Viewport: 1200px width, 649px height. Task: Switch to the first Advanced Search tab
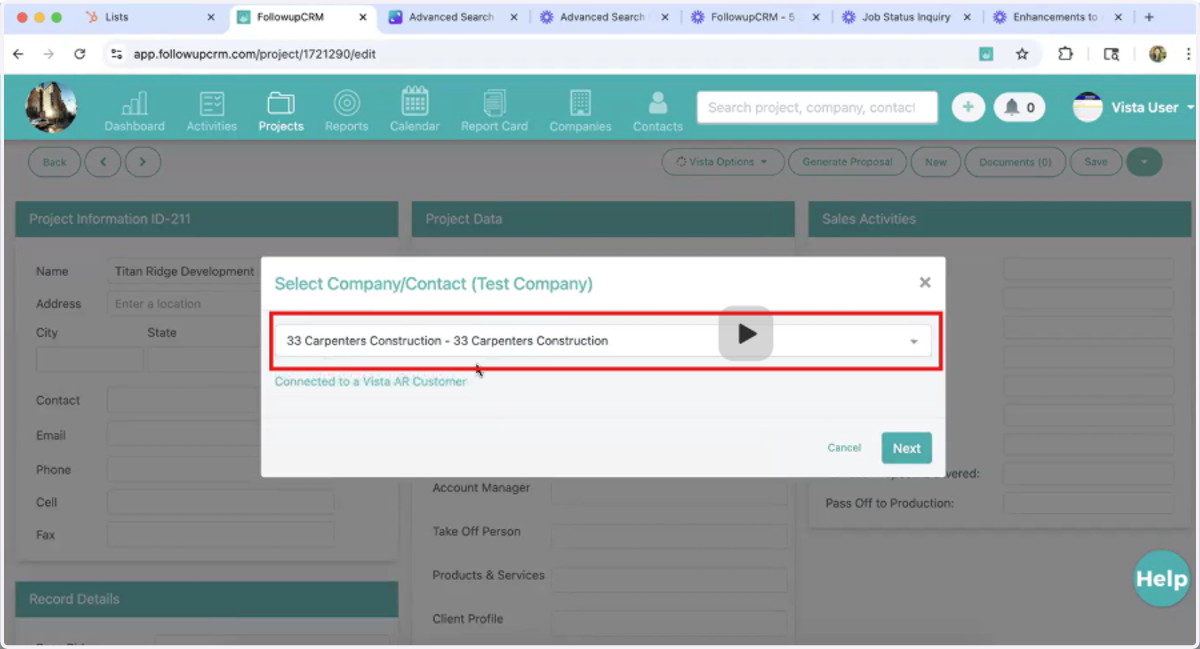pyautogui.click(x=455, y=17)
